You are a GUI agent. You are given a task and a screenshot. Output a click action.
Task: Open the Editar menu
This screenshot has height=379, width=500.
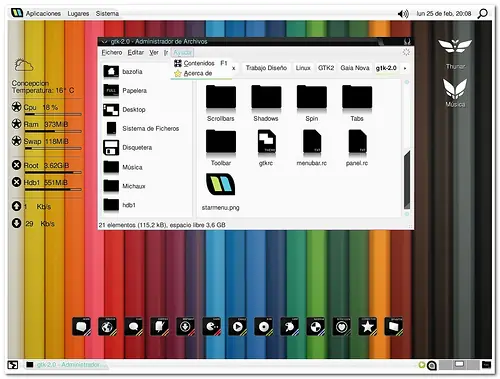pyautogui.click(x=136, y=53)
